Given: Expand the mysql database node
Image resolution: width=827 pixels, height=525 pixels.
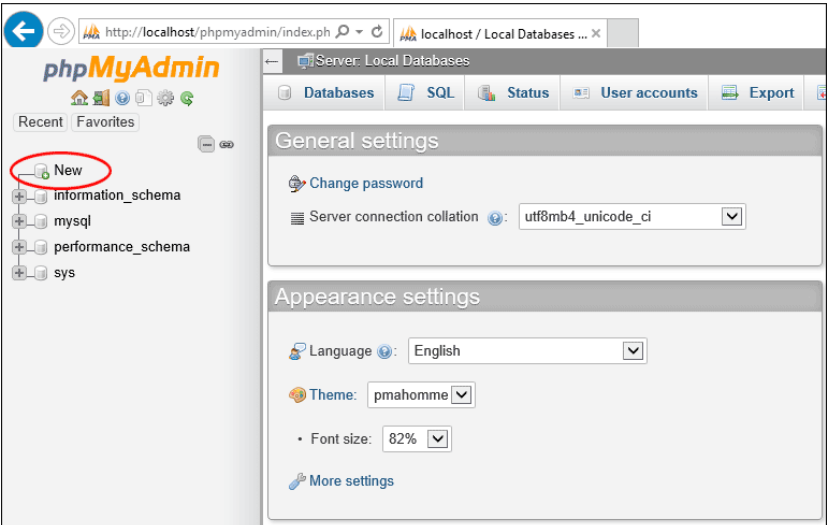Looking at the screenshot, I should pyautogui.click(x=20, y=221).
